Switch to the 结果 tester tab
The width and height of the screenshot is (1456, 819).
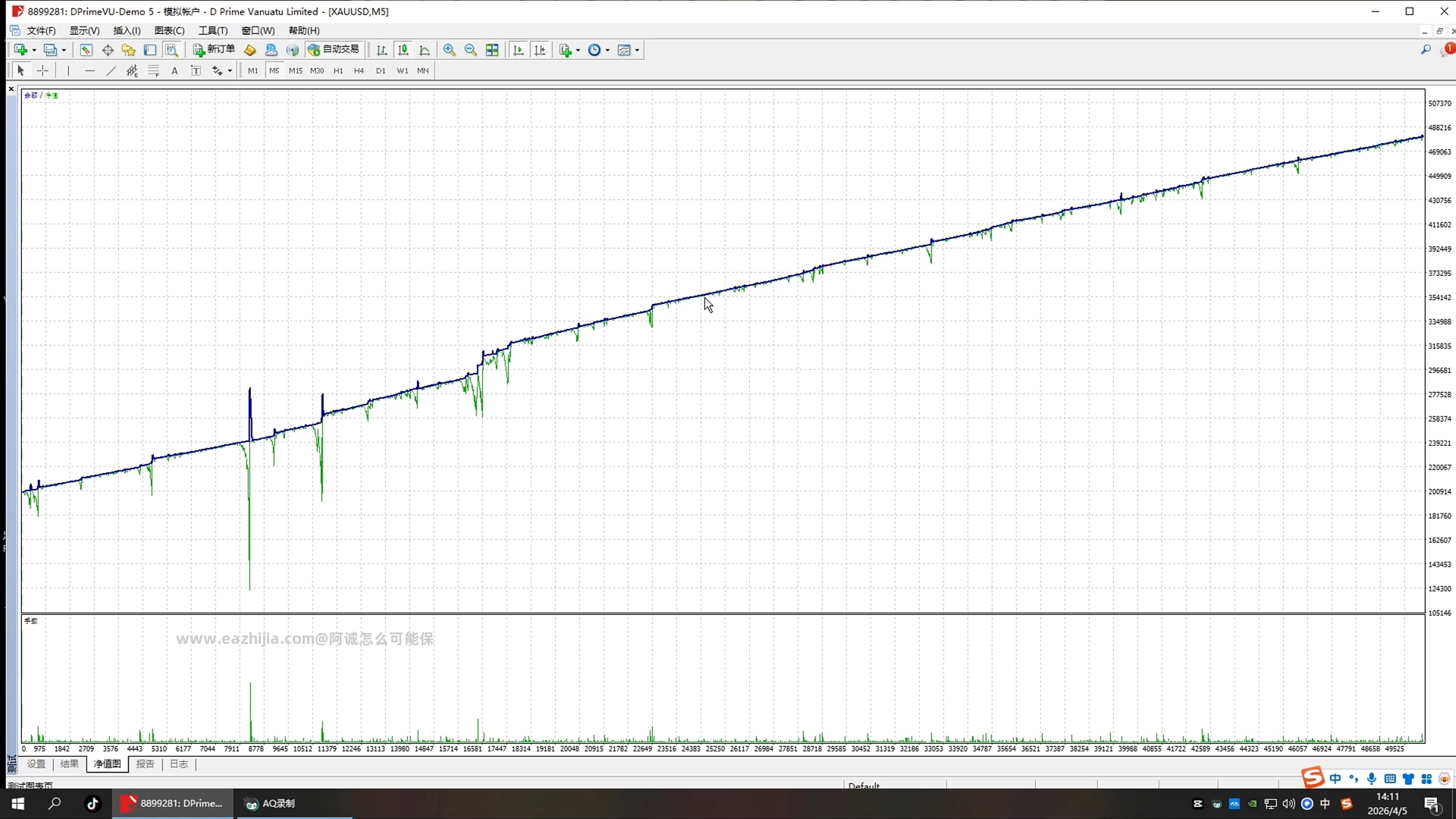[x=69, y=764]
